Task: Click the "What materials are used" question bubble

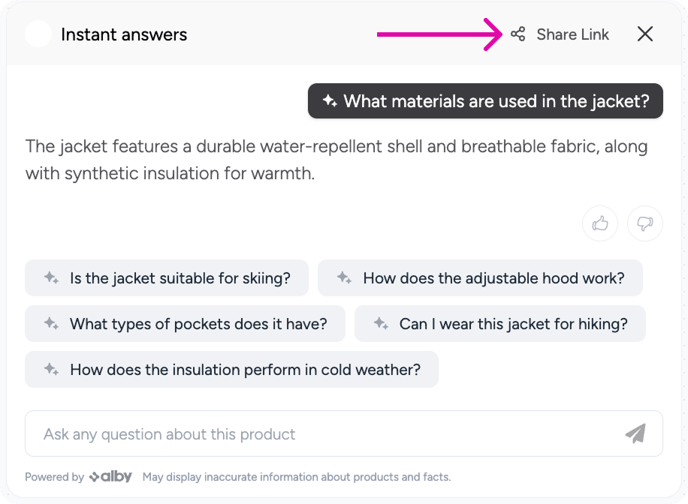Action: coord(485,101)
